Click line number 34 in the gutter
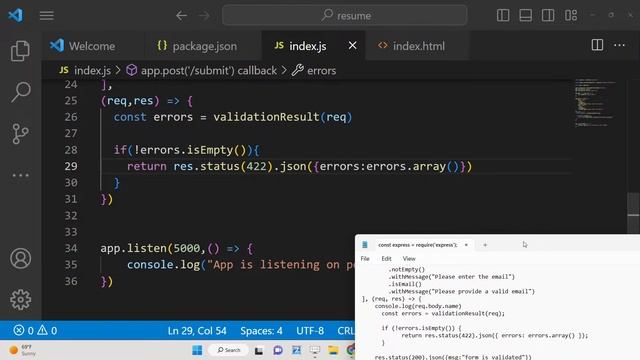This screenshot has width=640, height=360. point(71,248)
